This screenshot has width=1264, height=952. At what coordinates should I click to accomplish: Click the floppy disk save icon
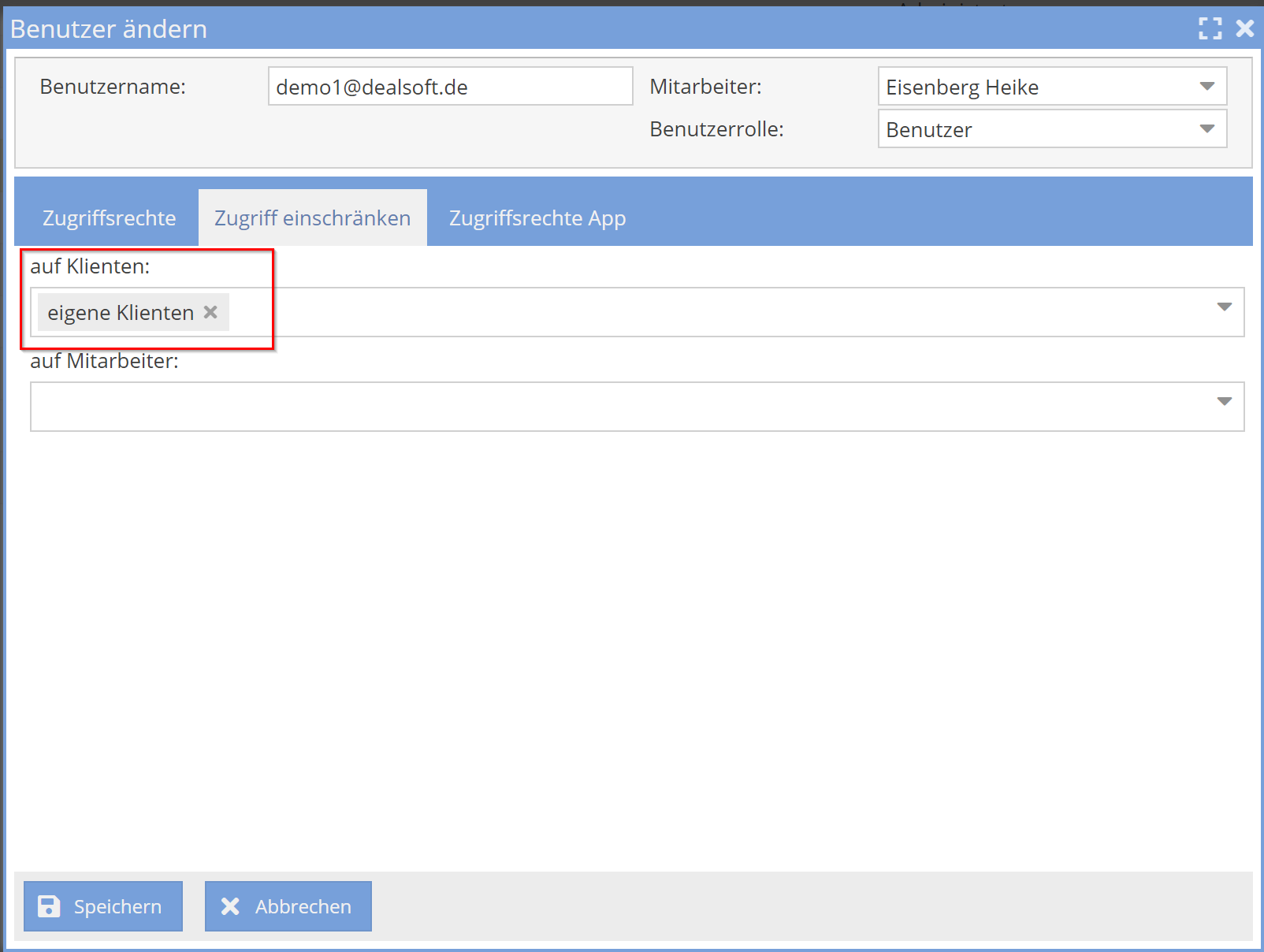(49, 906)
